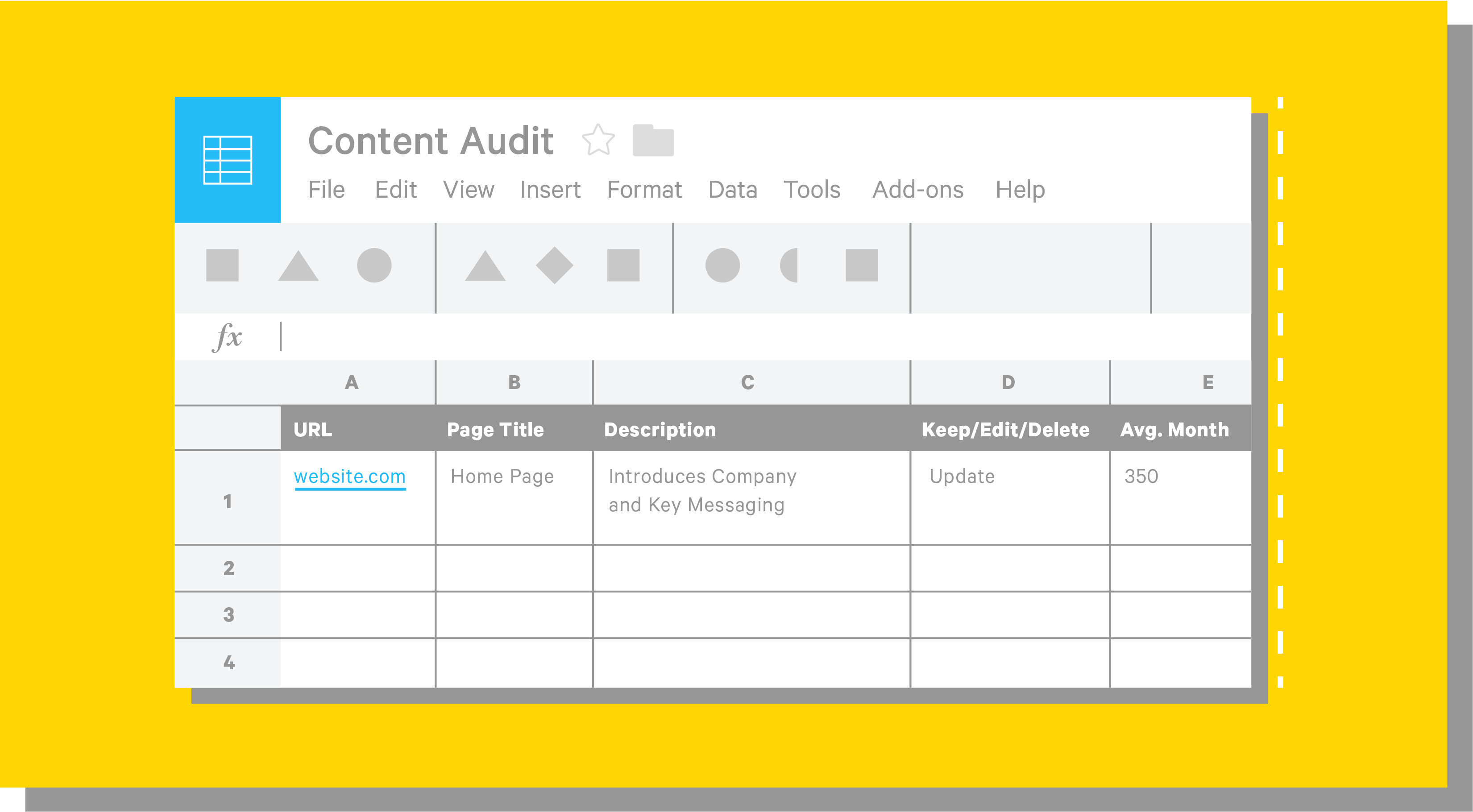Select column B header
The image size is (1473, 812).
coord(515,382)
